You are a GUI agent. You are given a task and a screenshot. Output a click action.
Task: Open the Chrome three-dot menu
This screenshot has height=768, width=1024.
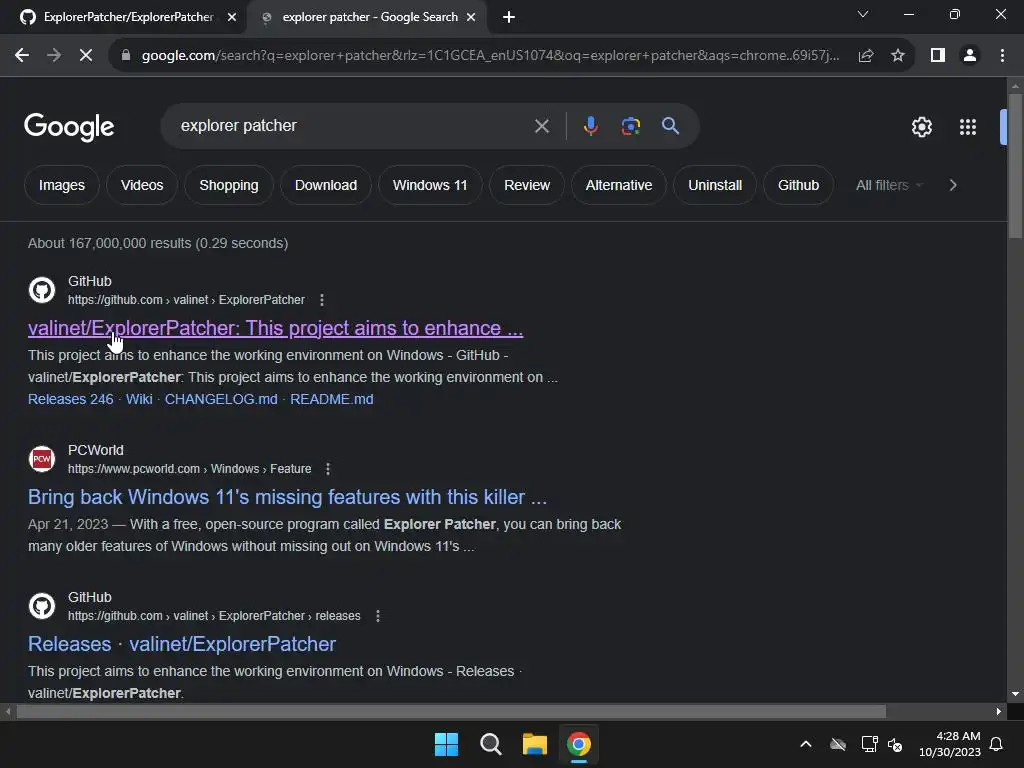point(1002,56)
